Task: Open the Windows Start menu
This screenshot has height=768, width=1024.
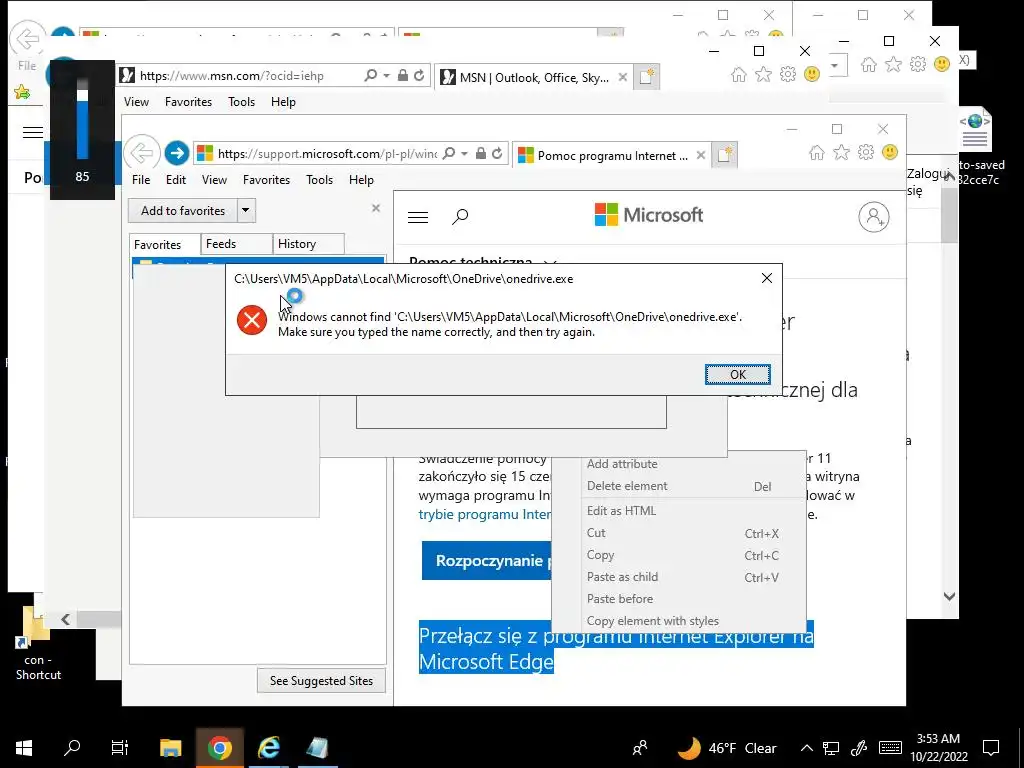Action: (x=24, y=748)
